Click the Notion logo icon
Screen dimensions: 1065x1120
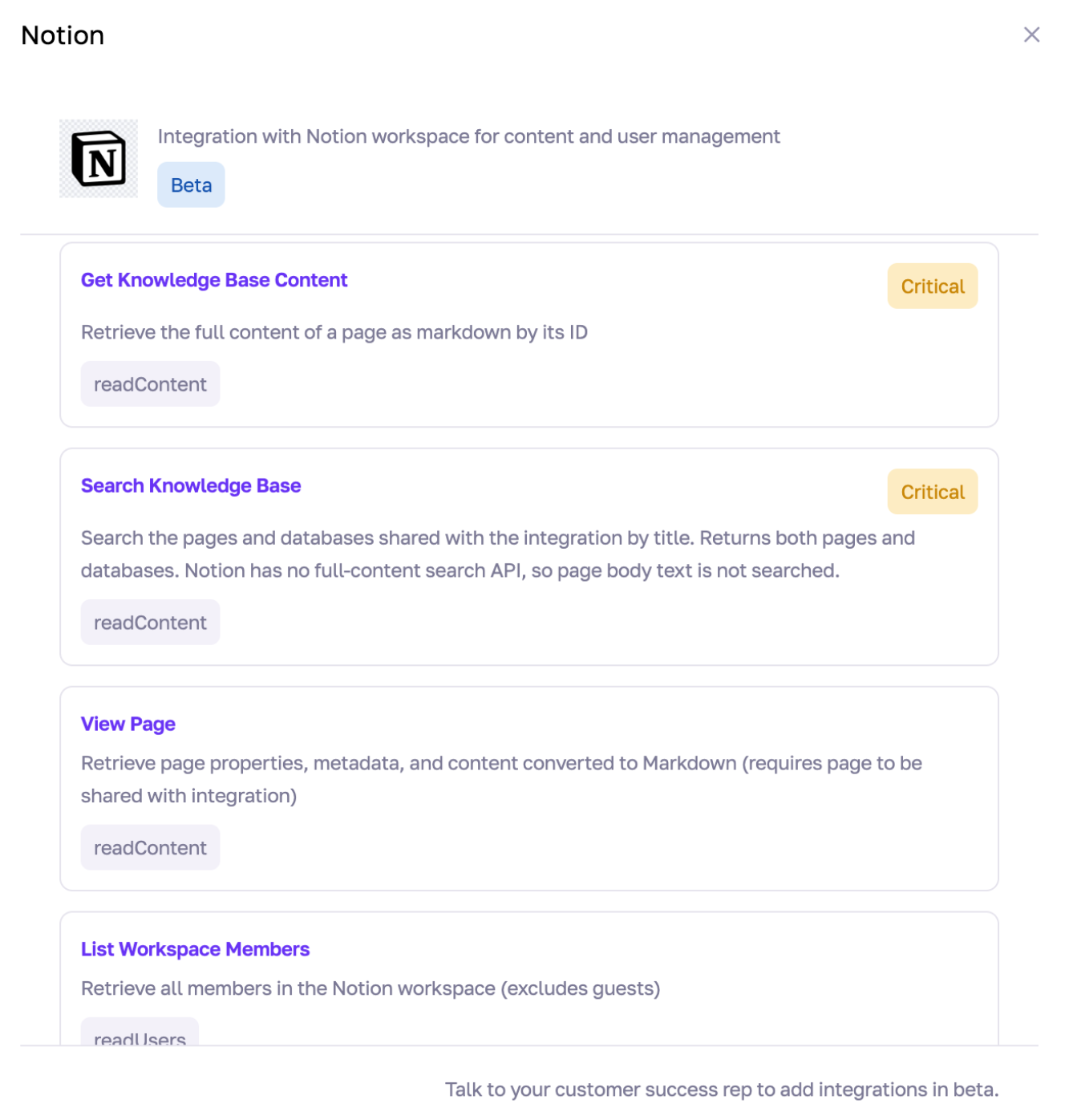pos(99,159)
